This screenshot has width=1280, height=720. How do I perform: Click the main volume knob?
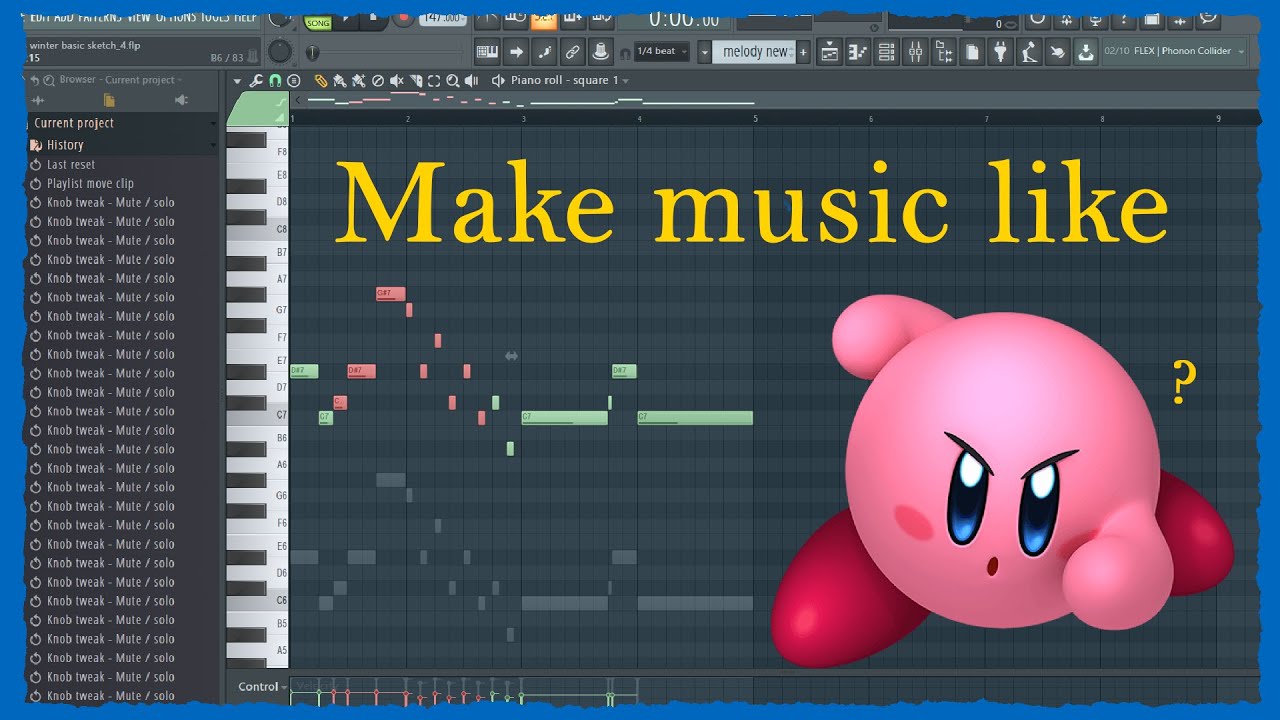tap(280, 52)
